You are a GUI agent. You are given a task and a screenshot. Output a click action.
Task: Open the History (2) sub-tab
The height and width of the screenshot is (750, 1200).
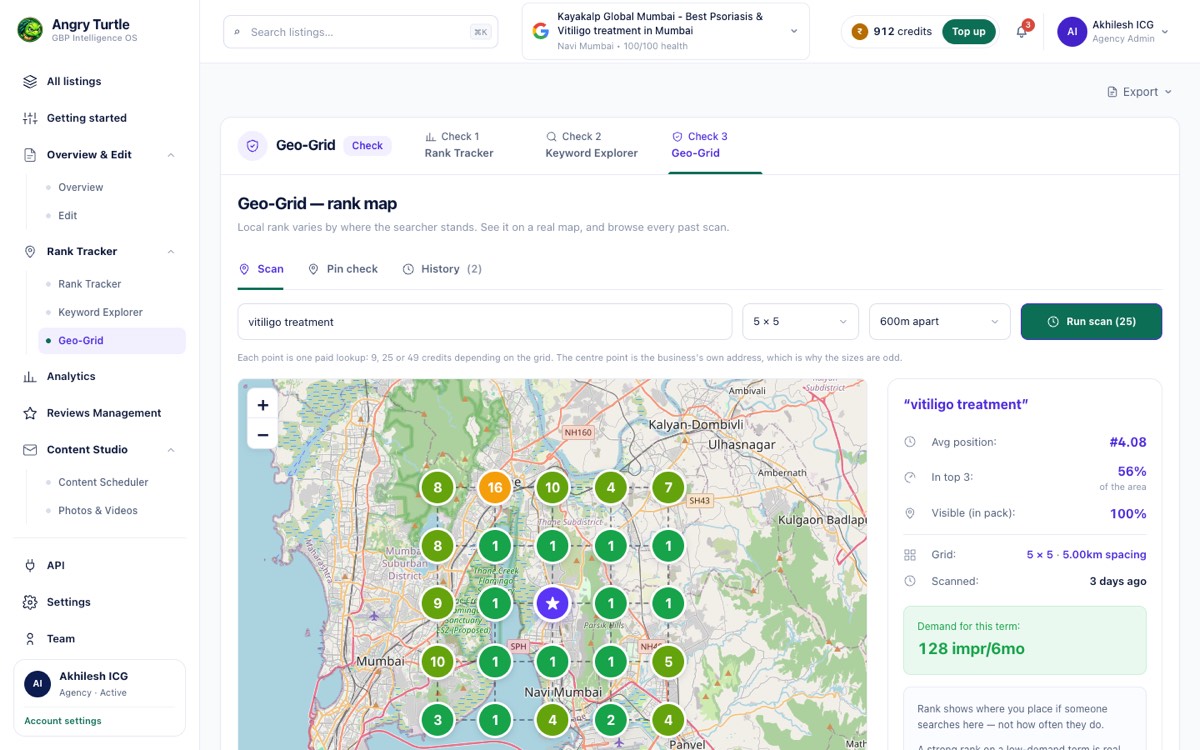point(442,269)
